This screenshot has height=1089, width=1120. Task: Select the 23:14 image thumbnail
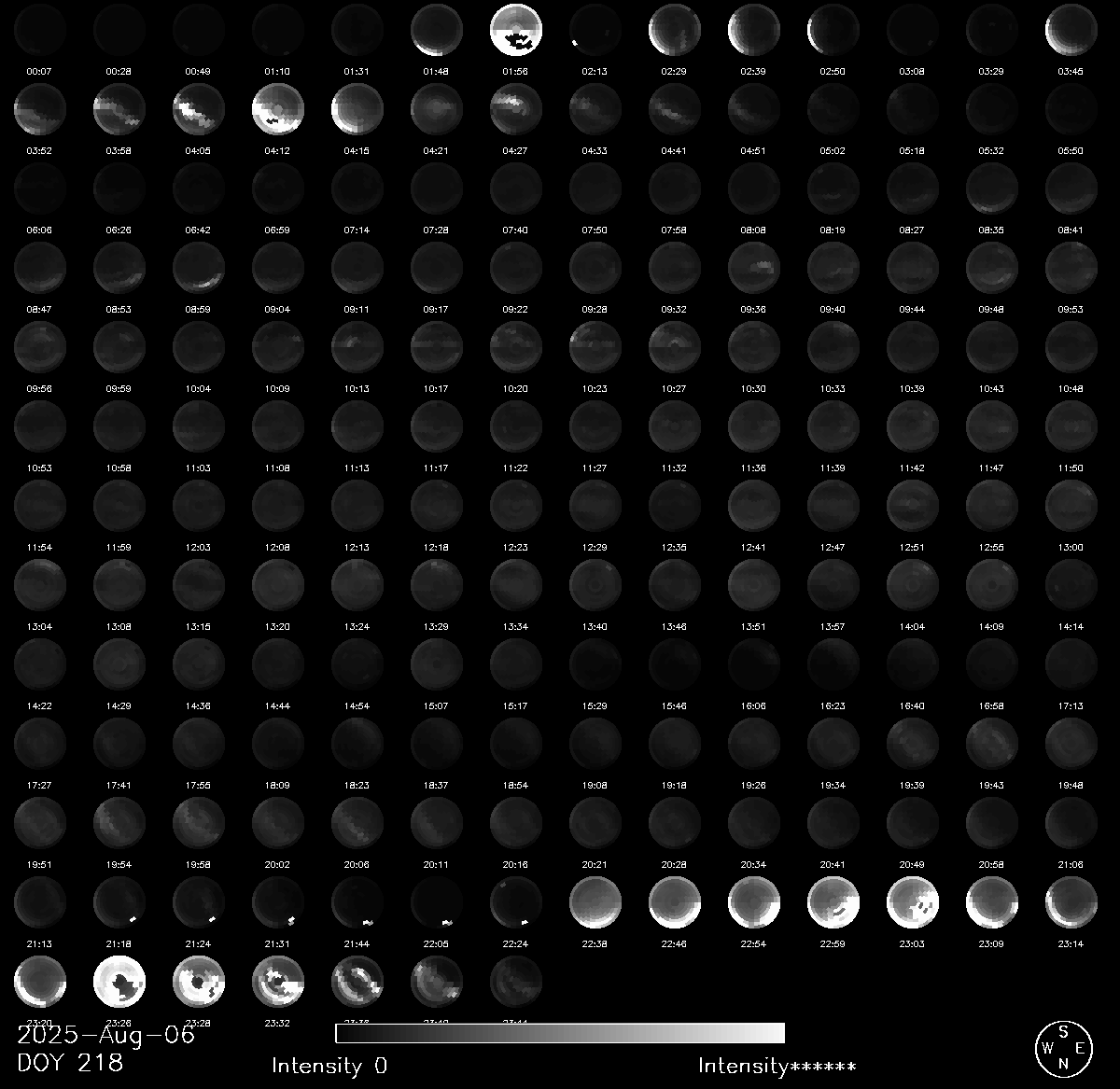pyautogui.click(x=1071, y=903)
